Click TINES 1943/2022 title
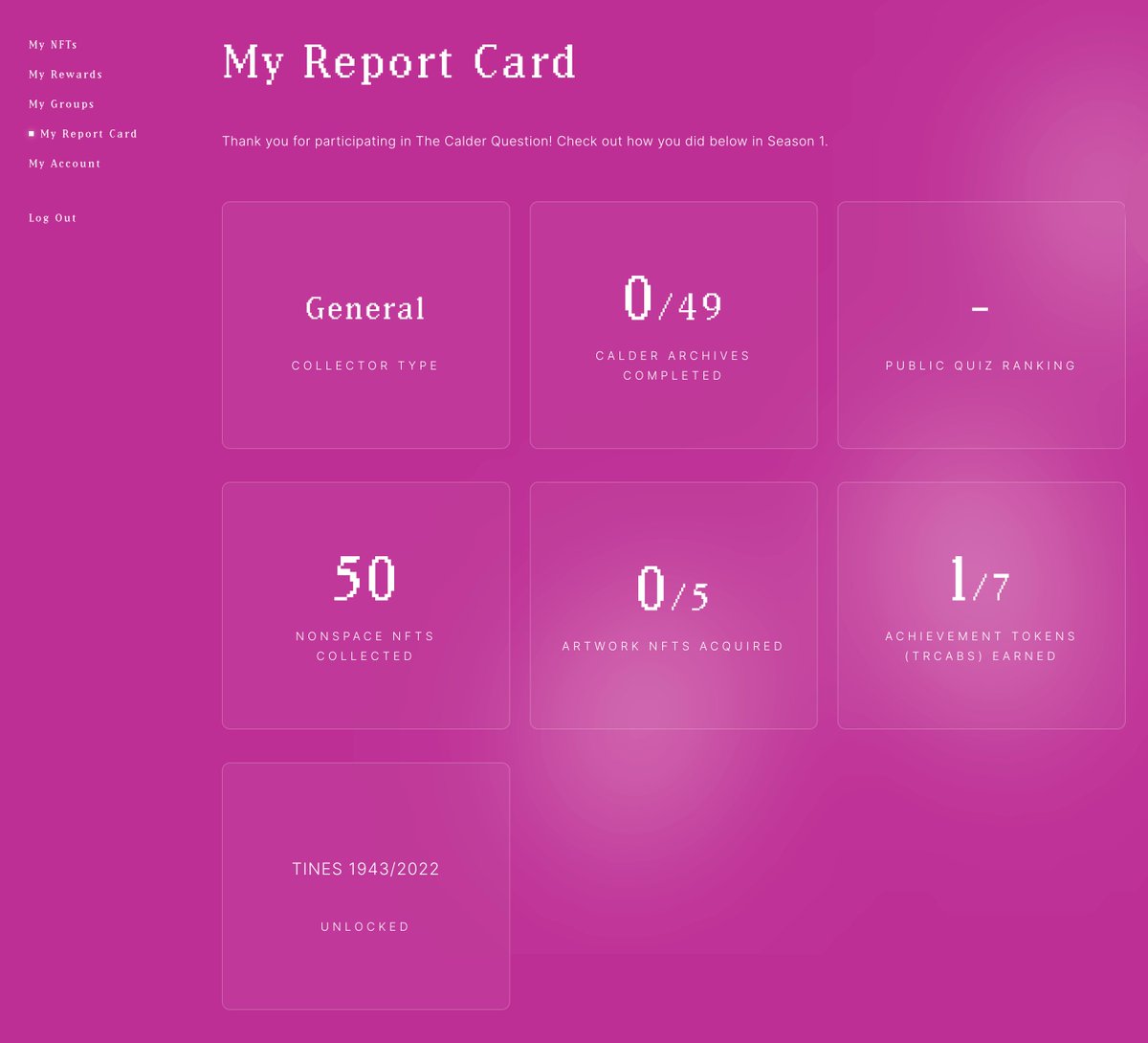1148x1043 pixels. coord(365,869)
